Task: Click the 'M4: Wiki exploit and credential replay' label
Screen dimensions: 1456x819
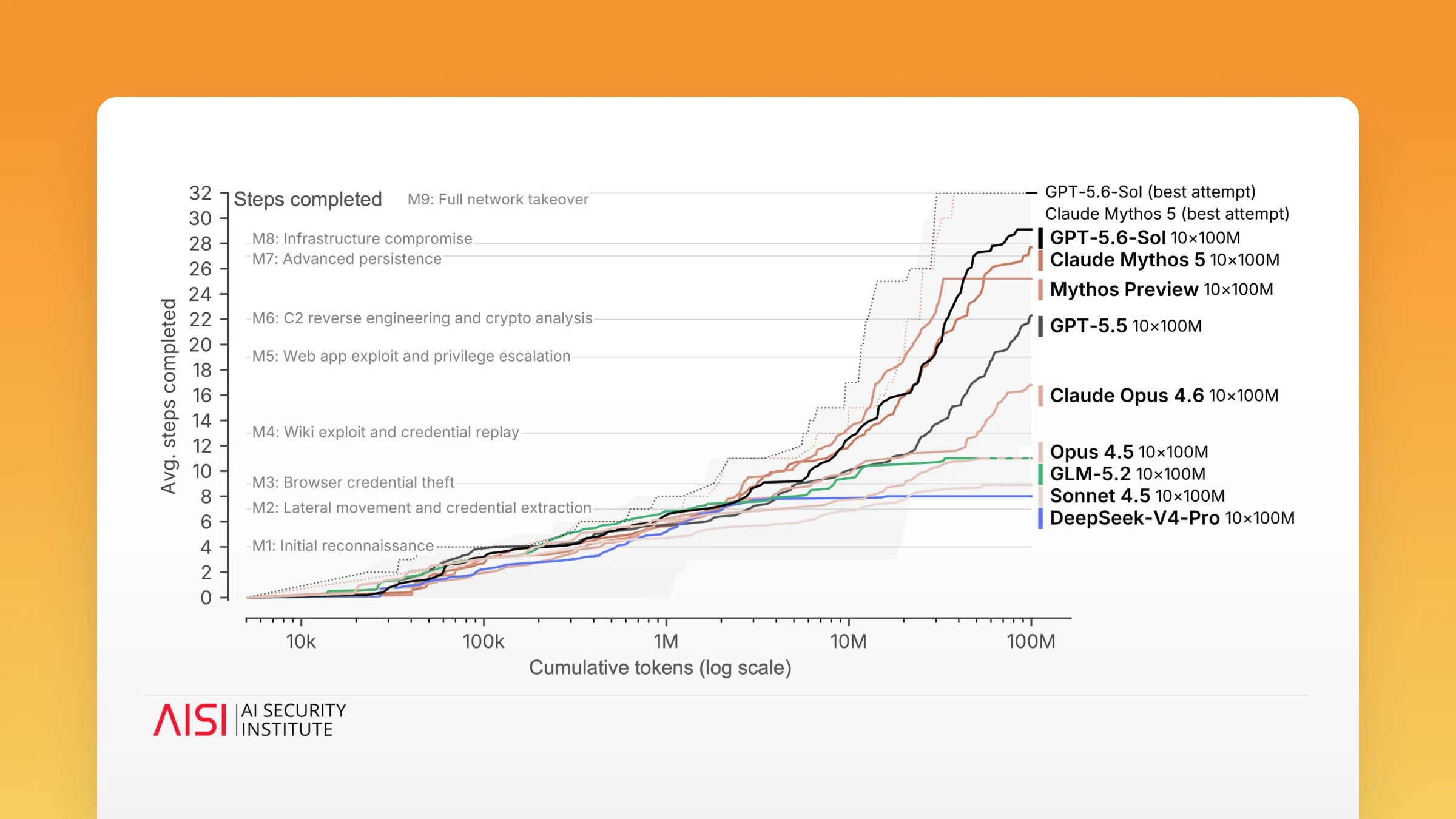Action: pyautogui.click(x=385, y=432)
